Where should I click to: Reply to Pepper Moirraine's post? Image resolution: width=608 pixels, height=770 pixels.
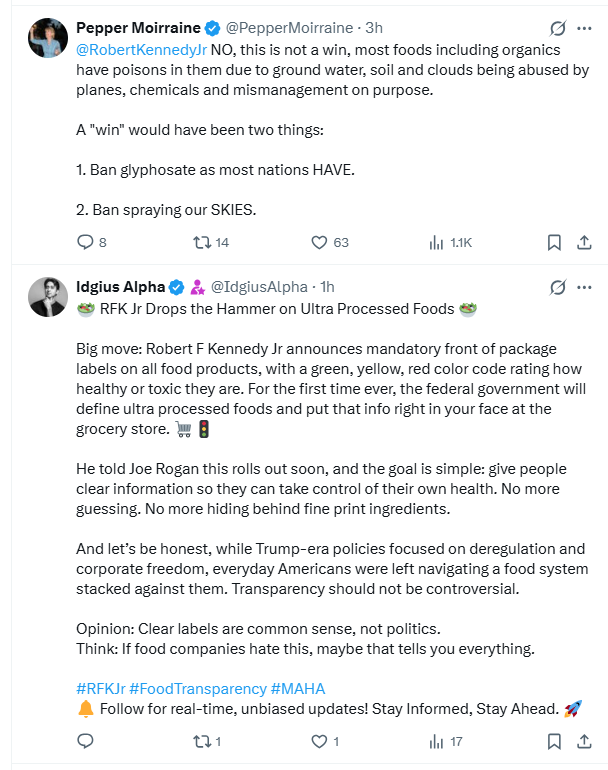85,242
